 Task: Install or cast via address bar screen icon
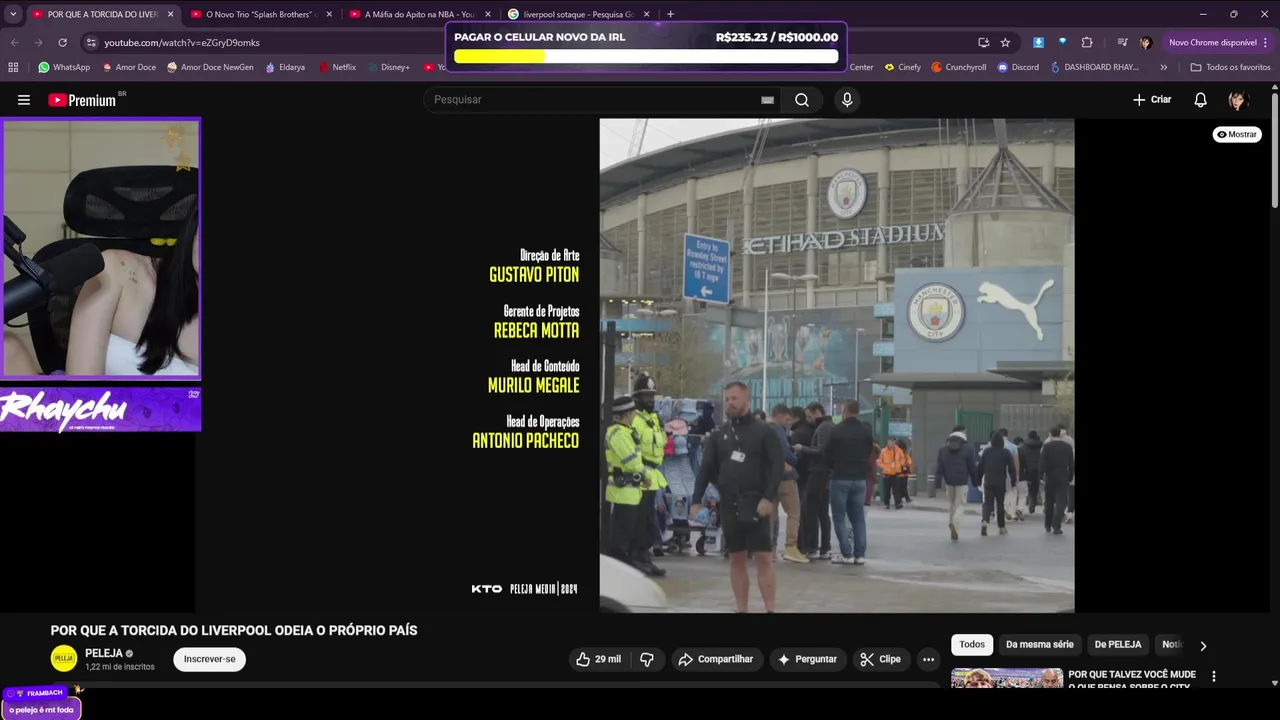pyautogui.click(x=983, y=43)
